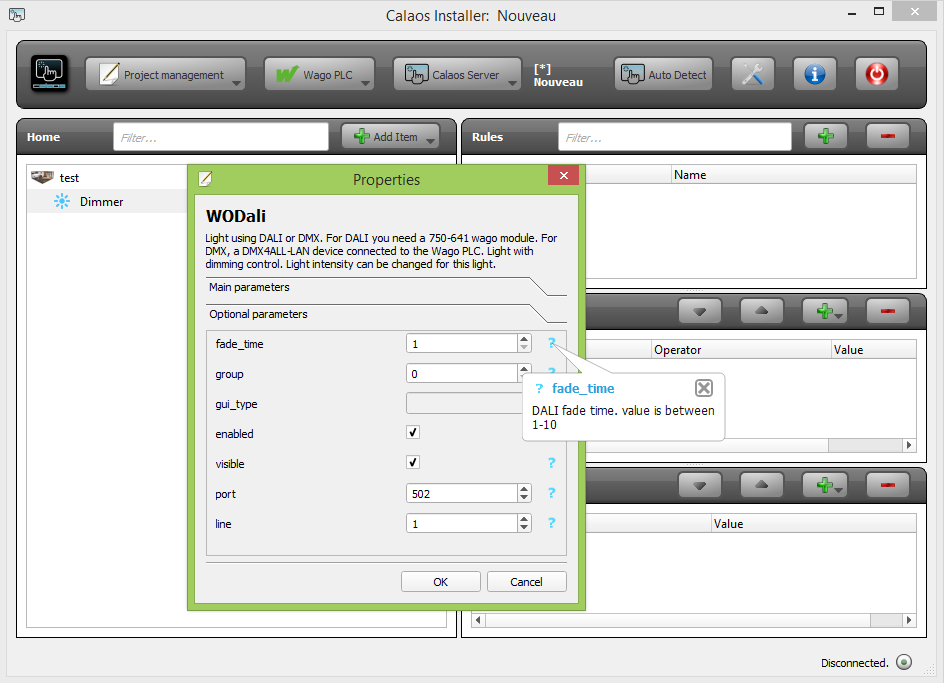Close the Properties dialog with red X
The image size is (944, 683).
pos(564,175)
